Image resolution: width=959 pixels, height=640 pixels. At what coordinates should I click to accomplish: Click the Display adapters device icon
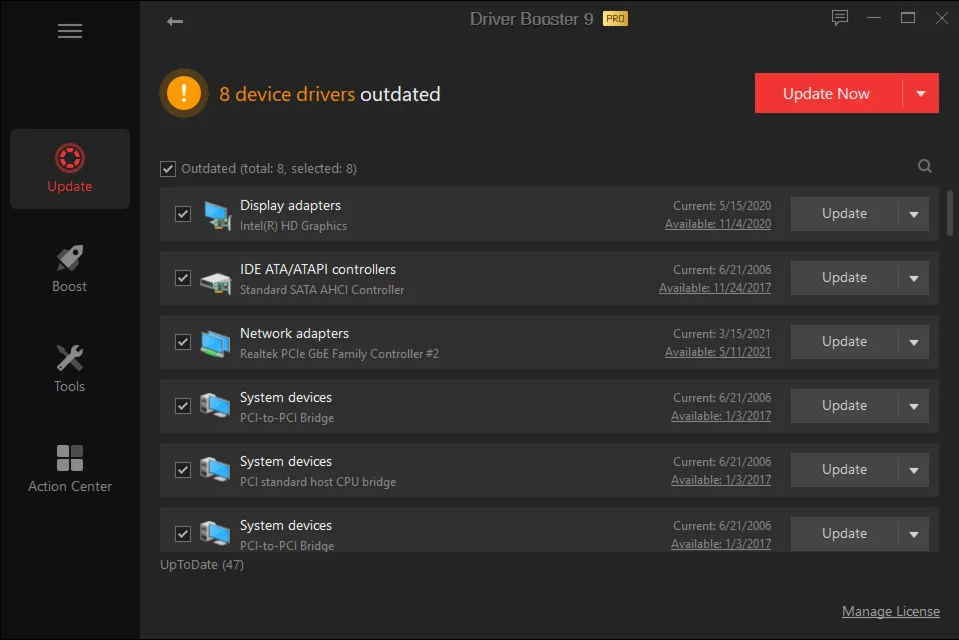coord(216,214)
